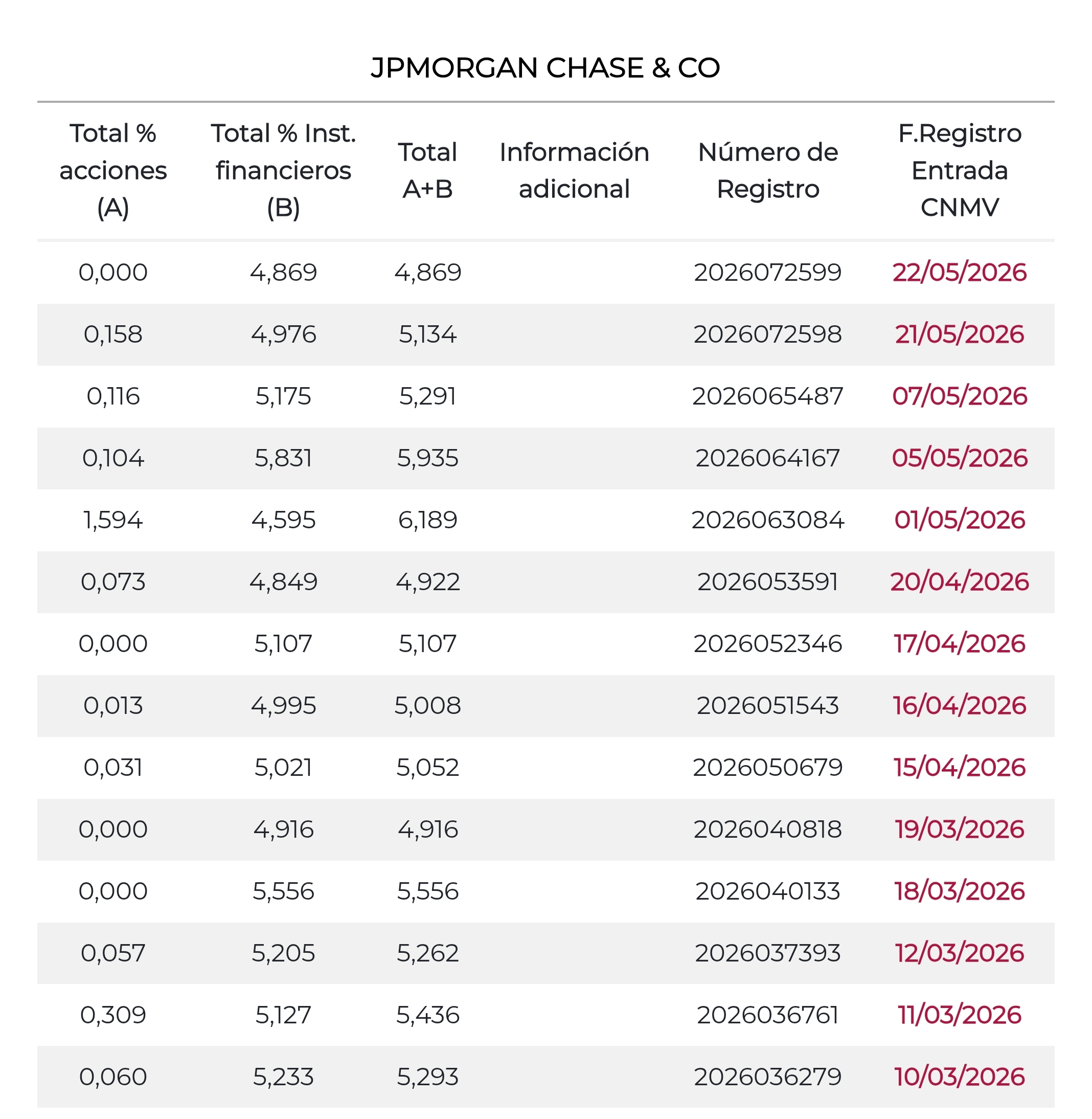Click the JPMORGAN CHASE & CO title
This screenshot has height=1119, width=1092.
click(x=545, y=68)
